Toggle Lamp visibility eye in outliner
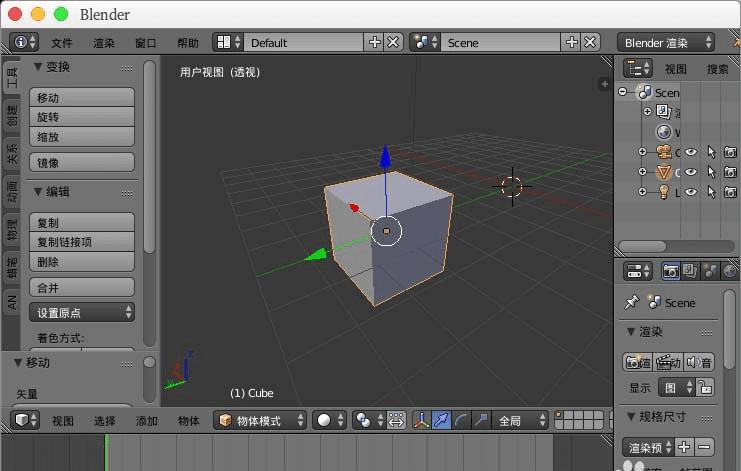This screenshot has width=741, height=471. tap(691, 192)
